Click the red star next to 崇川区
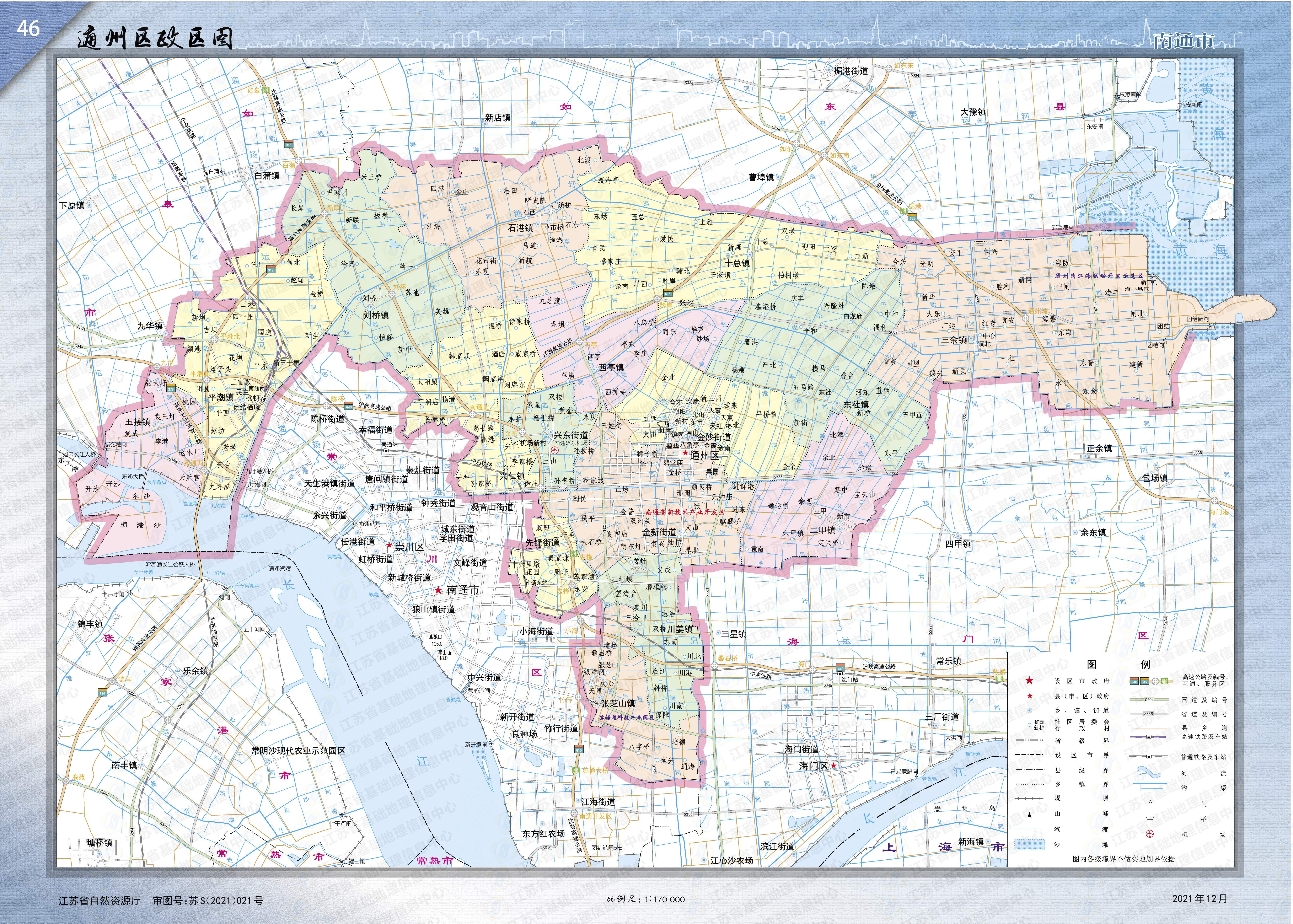 tap(389, 546)
